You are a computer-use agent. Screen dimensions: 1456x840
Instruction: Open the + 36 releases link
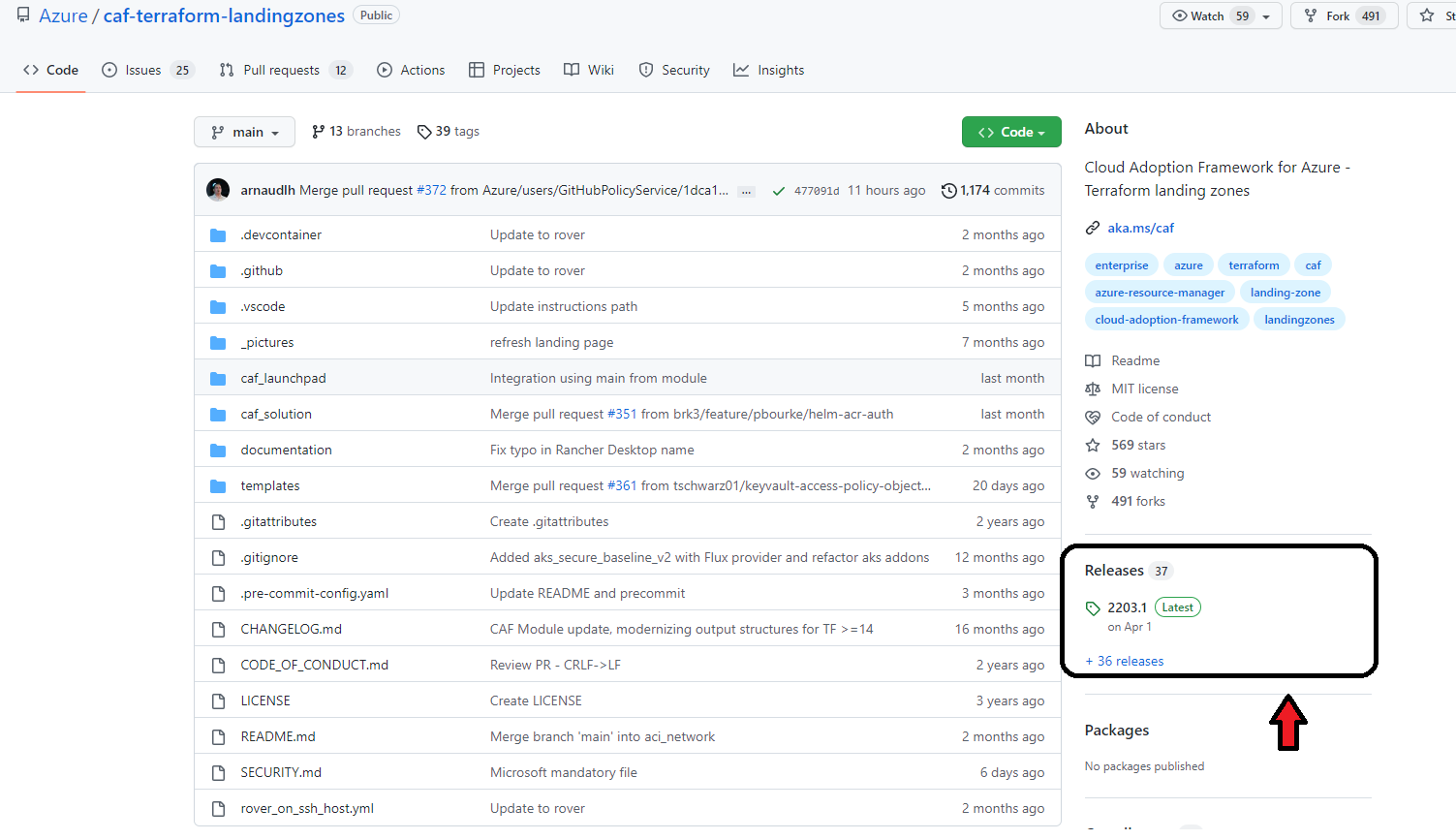point(1125,662)
